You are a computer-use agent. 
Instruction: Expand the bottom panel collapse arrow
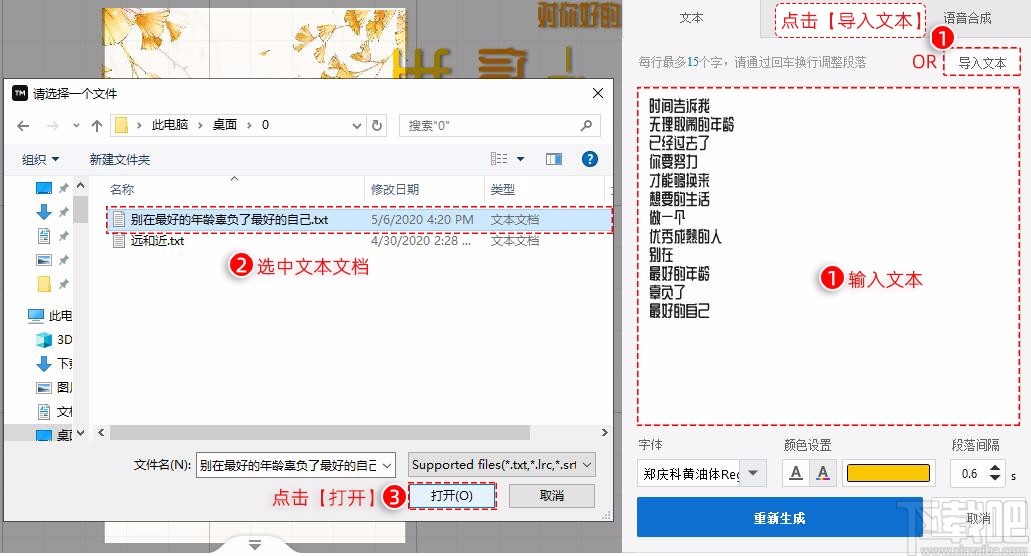point(255,544)
